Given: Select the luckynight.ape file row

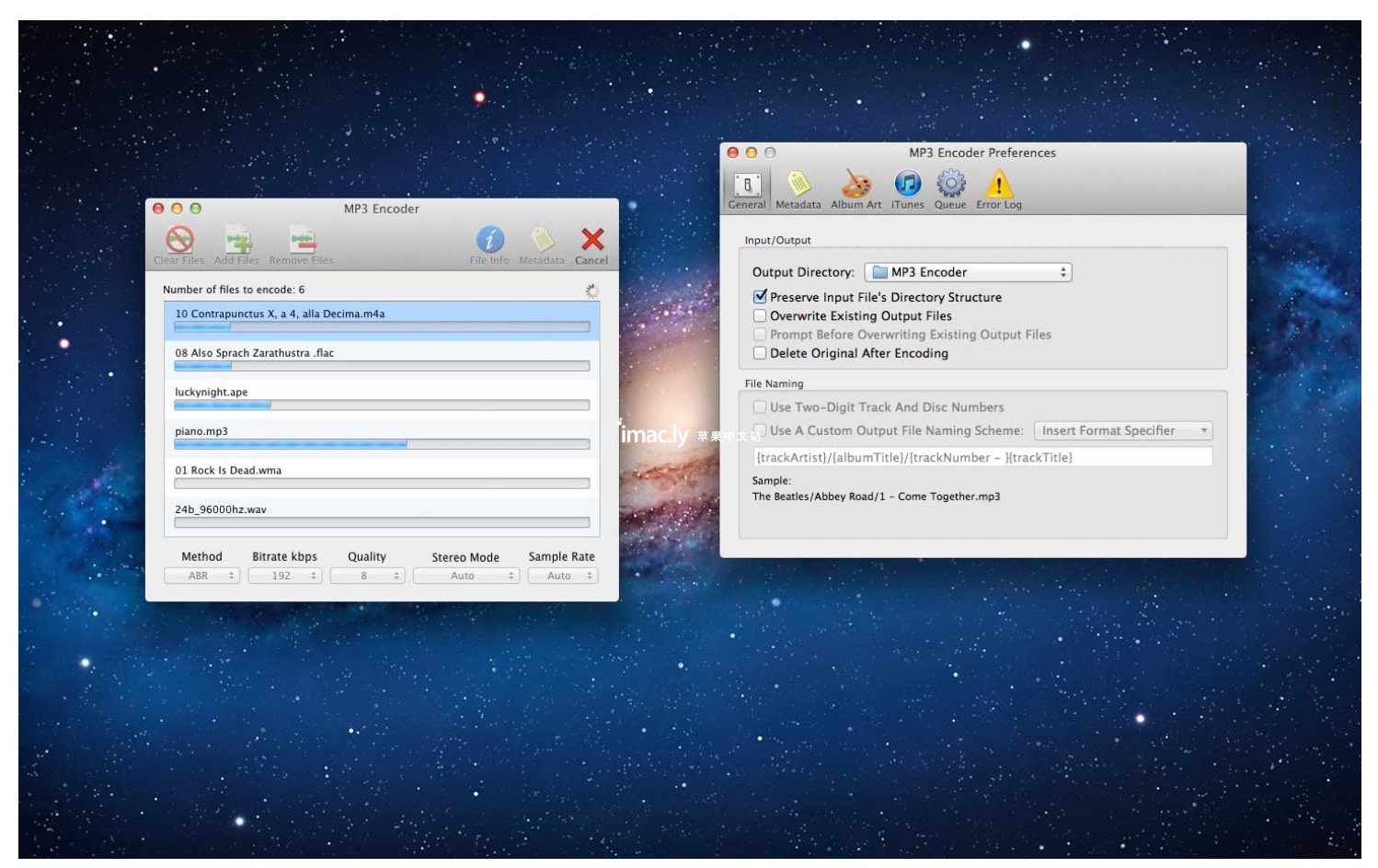Looking at the screenshot, I should click(x=382, y=399).
